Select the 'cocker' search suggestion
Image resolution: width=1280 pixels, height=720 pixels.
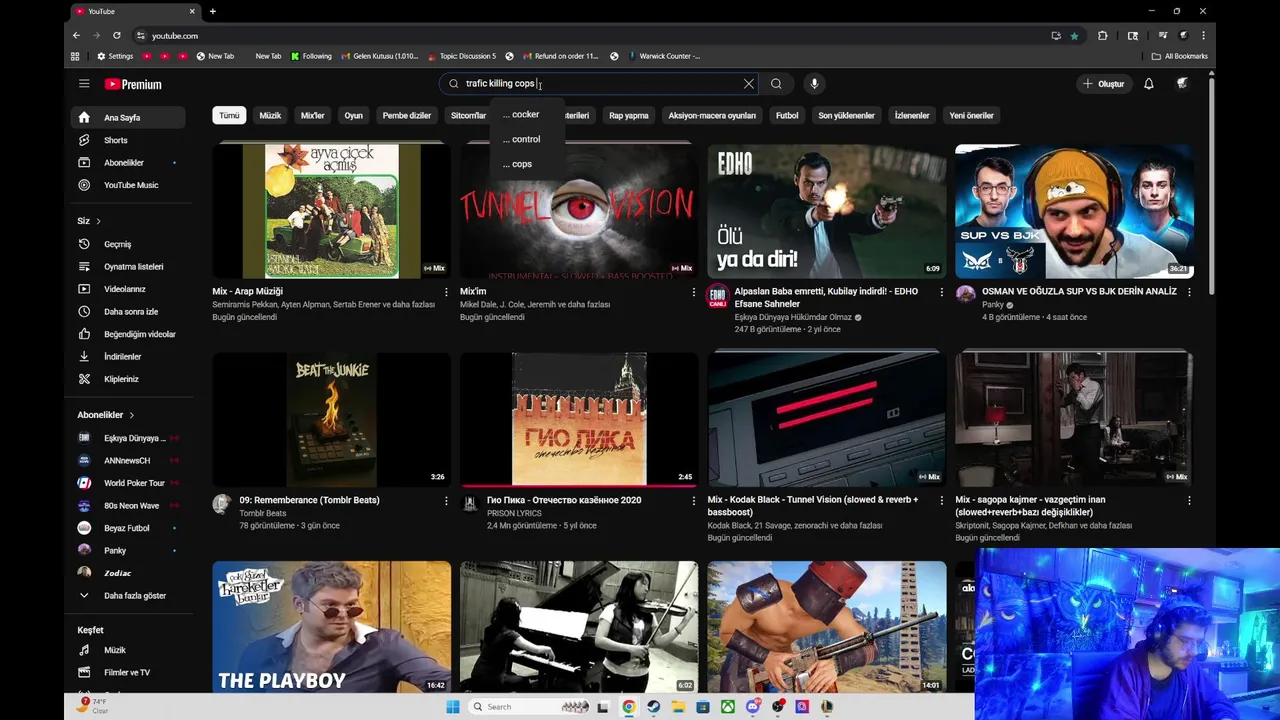(x=527, y=114)
